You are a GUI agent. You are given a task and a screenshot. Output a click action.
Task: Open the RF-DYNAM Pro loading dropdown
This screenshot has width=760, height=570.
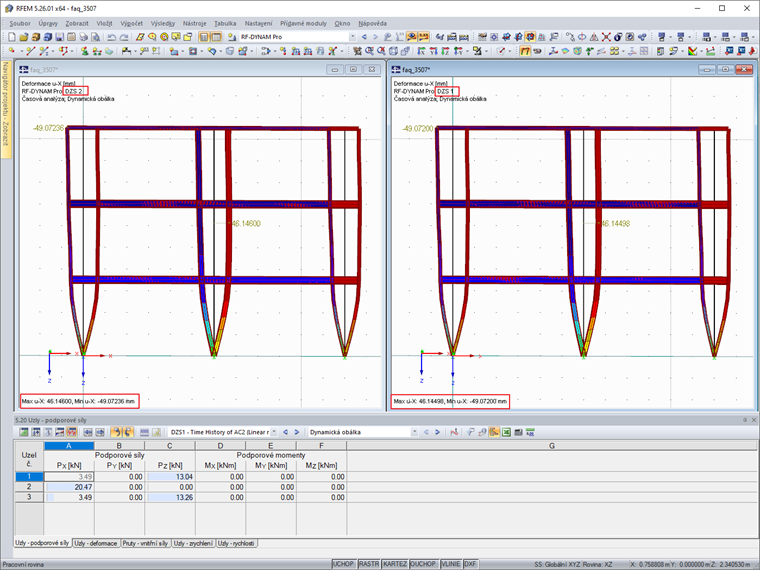tap(352, 37)
